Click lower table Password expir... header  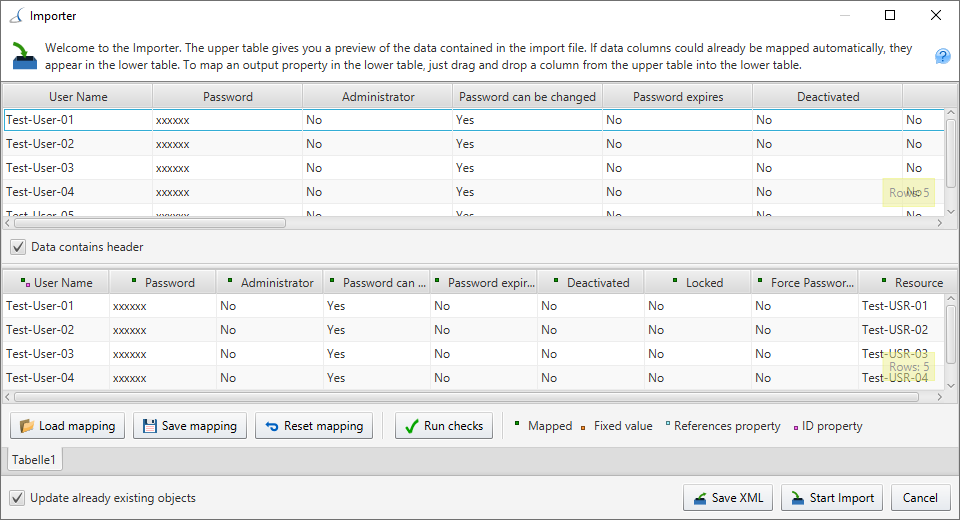pos(484,282)
